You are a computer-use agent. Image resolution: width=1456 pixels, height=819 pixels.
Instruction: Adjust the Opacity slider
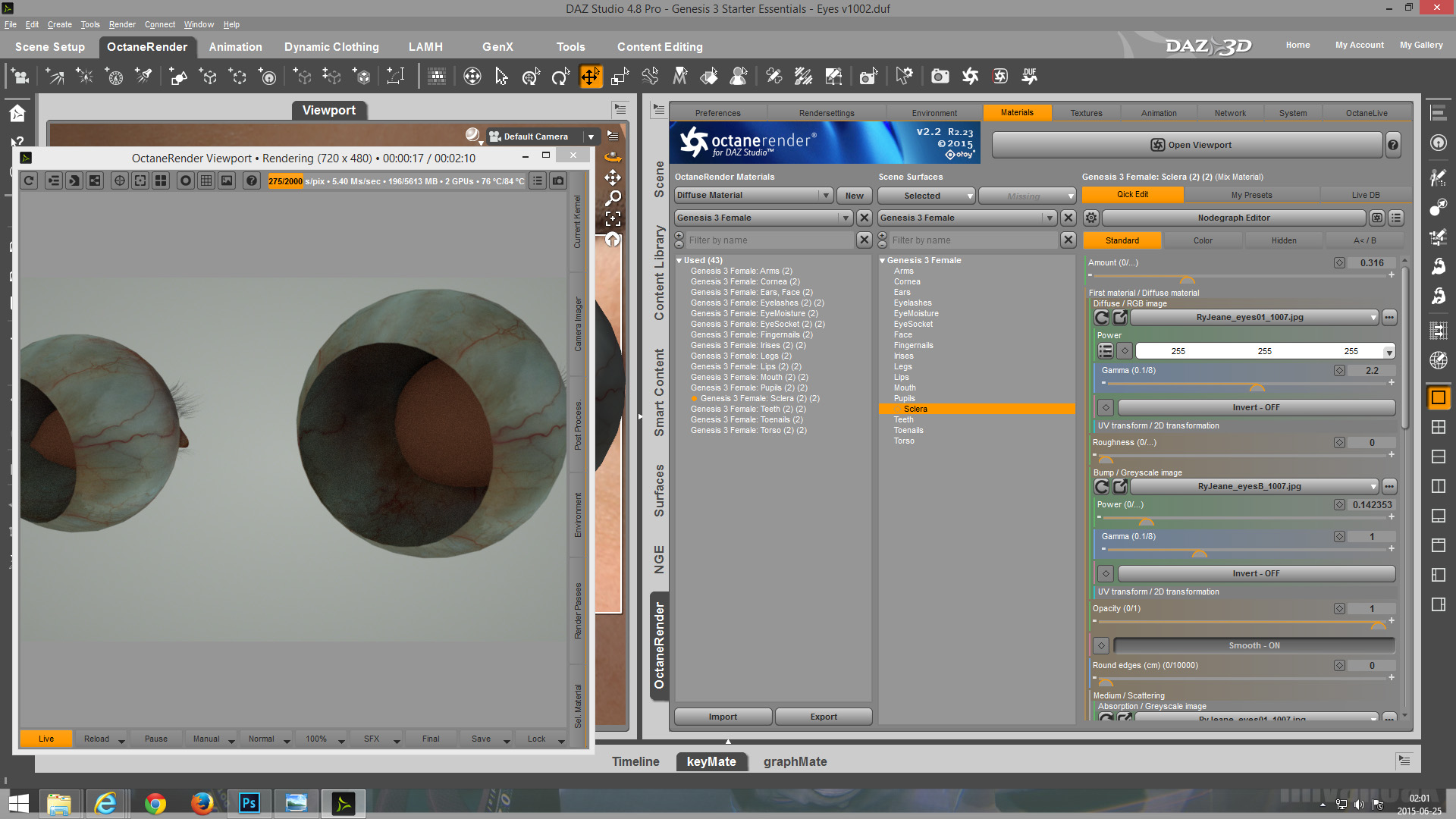click(1378, 623)
